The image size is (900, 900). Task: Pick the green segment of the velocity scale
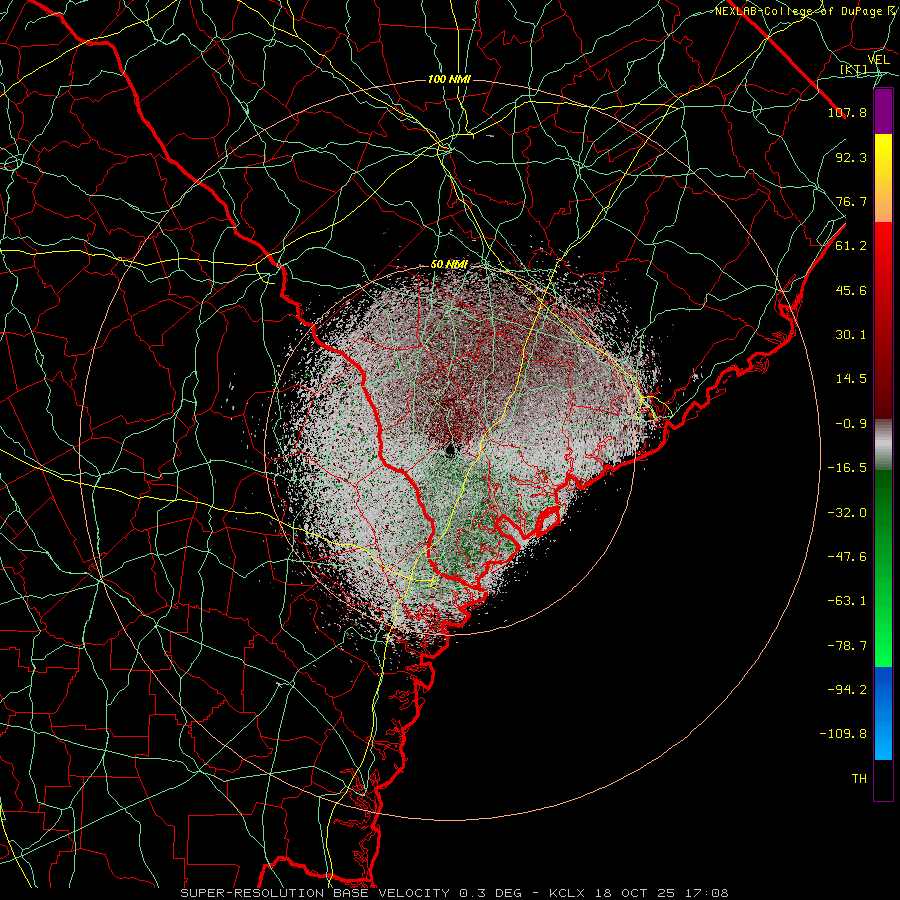pos(883,568)
